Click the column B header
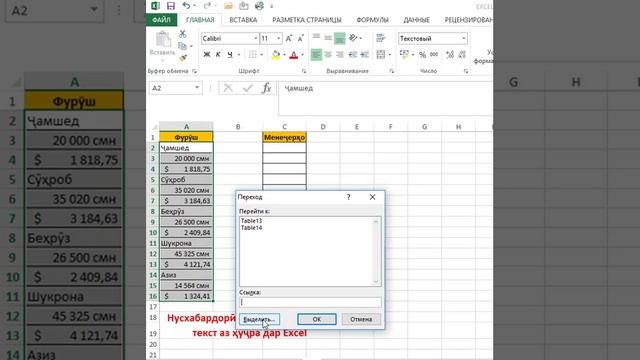 pyautogui.click(x=238, y=127)
